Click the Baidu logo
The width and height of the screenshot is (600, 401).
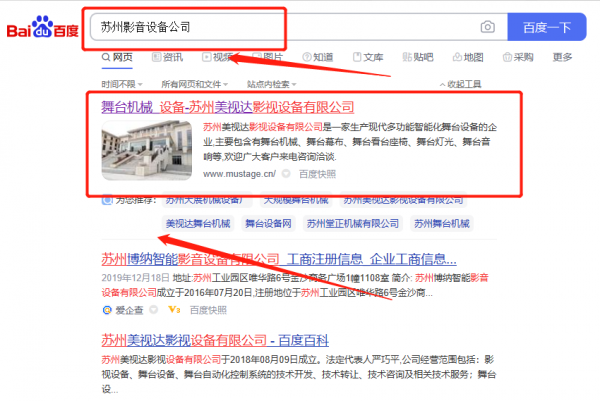click(x=41, y=27)
